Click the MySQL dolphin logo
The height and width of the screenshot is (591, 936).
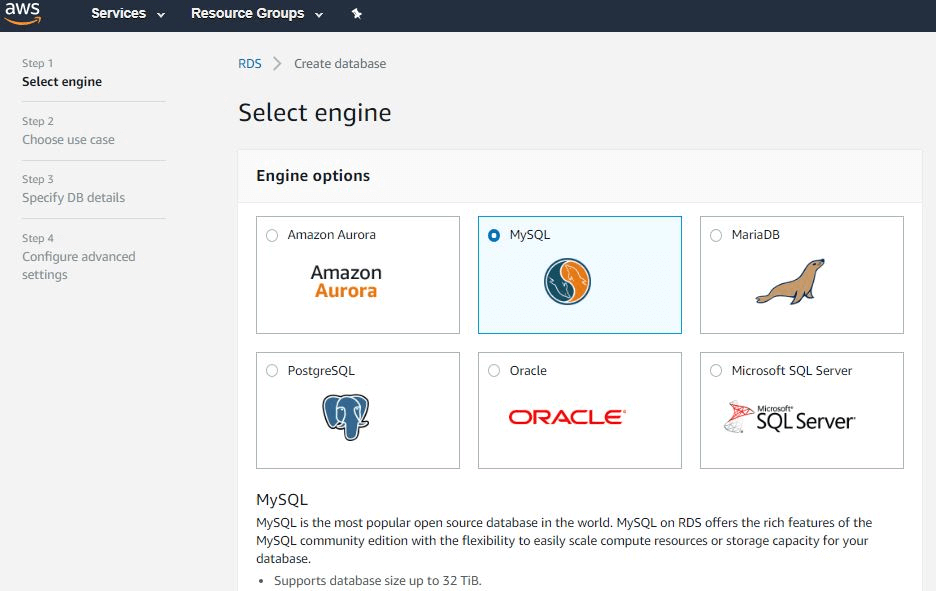click(x=567, y=281)
